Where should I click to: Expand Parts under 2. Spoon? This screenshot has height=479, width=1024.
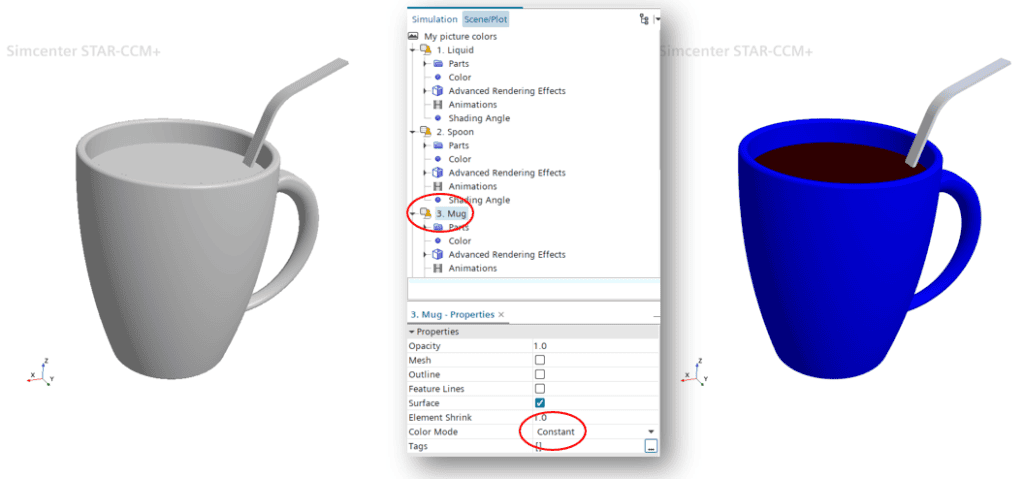click(425, 146)
